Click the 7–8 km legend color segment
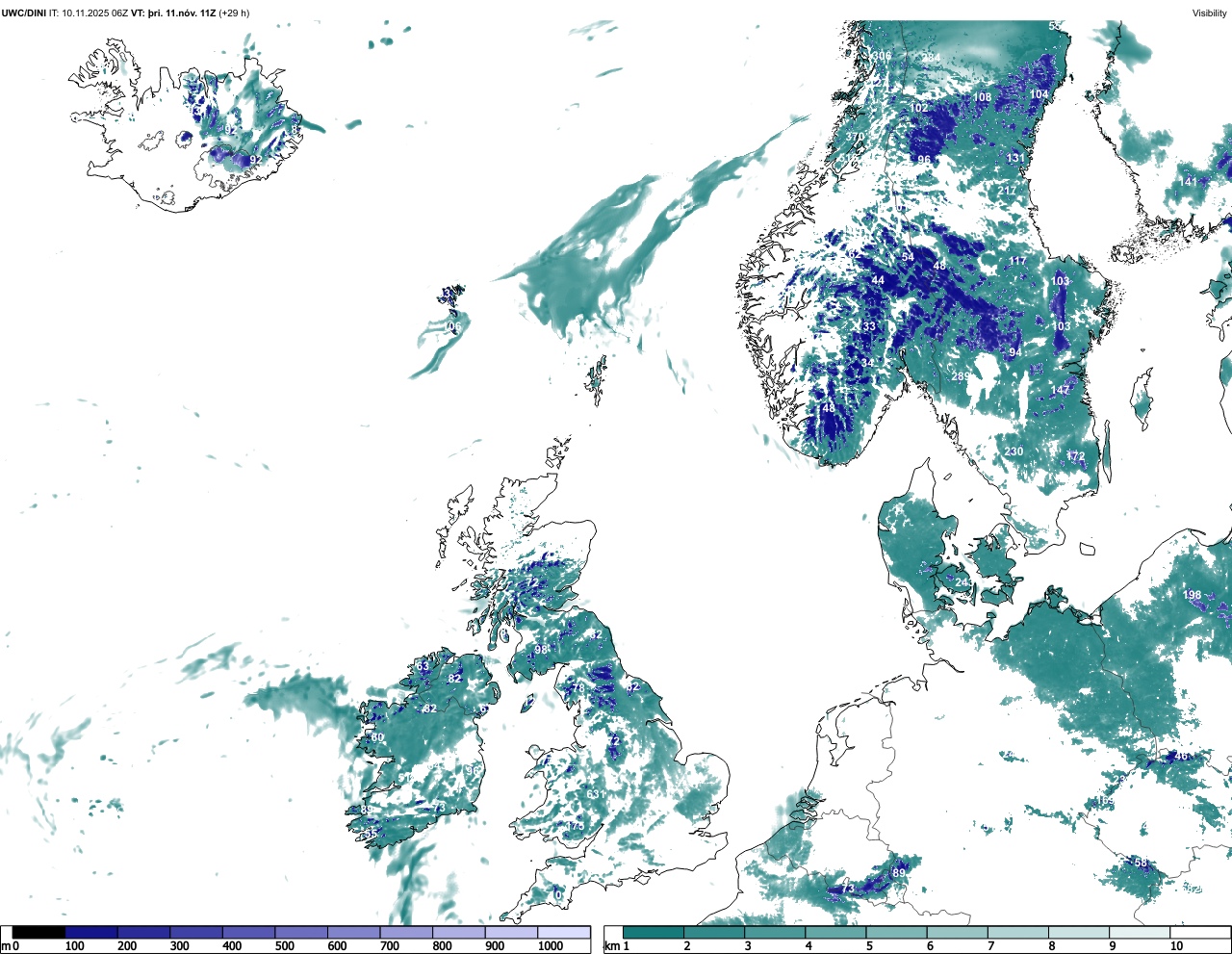 1017,932
